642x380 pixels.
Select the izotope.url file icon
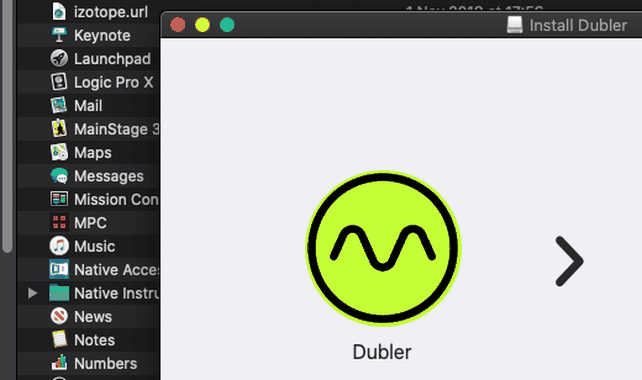[59, 11]
